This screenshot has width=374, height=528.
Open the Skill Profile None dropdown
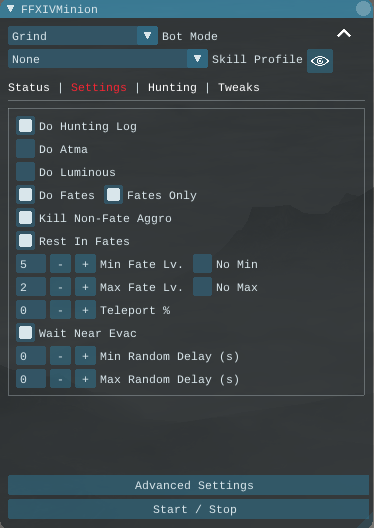[x=108, y=59]
